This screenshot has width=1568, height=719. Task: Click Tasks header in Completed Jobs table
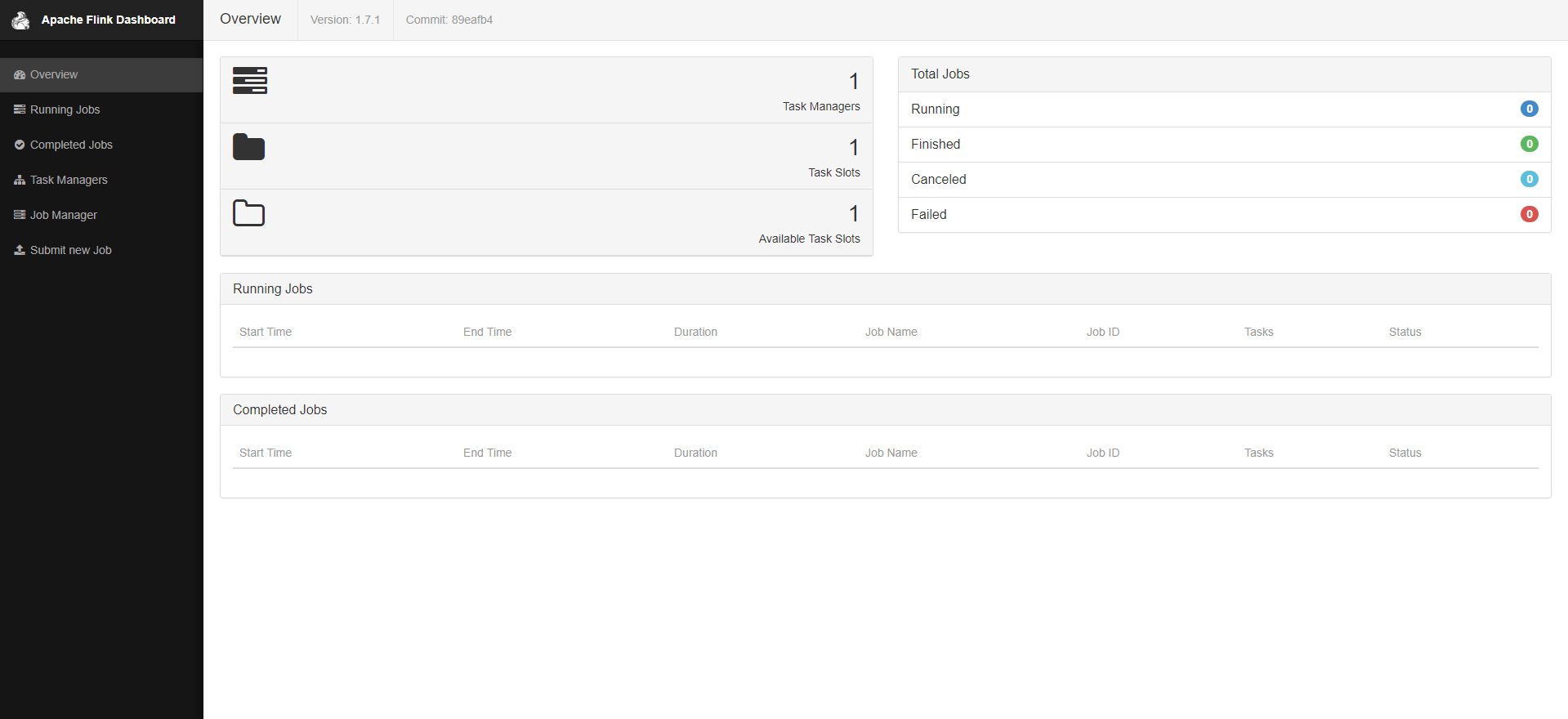[1258, 453]
